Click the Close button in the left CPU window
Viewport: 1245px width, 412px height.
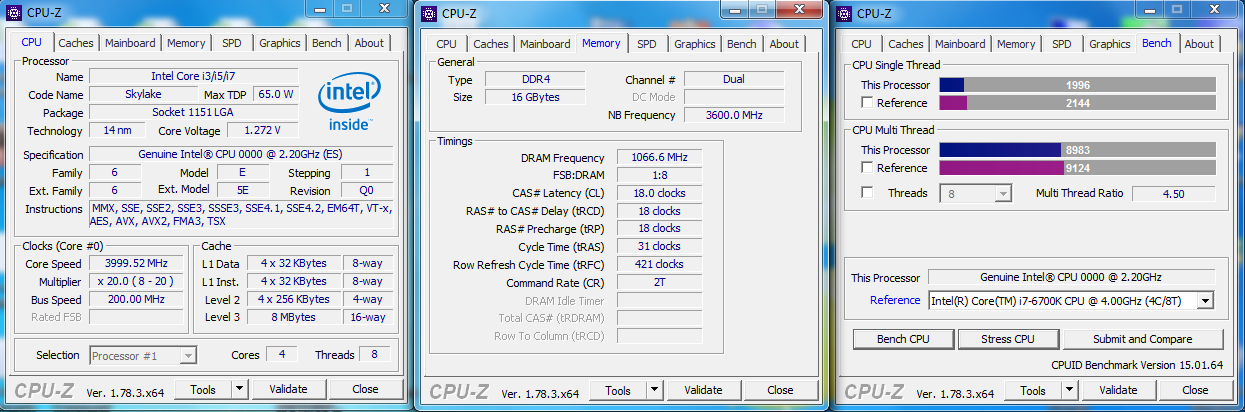[x=366, y=389]
